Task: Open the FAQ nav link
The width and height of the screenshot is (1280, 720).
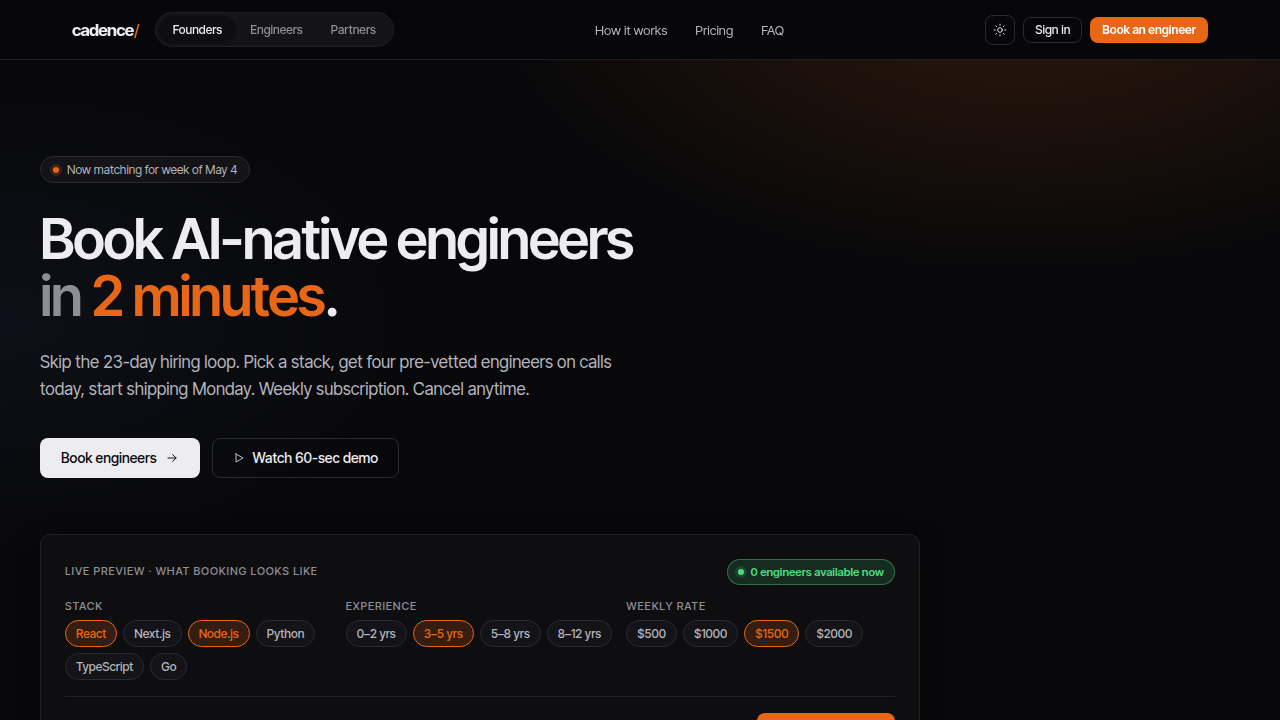Action: (772, 31)
